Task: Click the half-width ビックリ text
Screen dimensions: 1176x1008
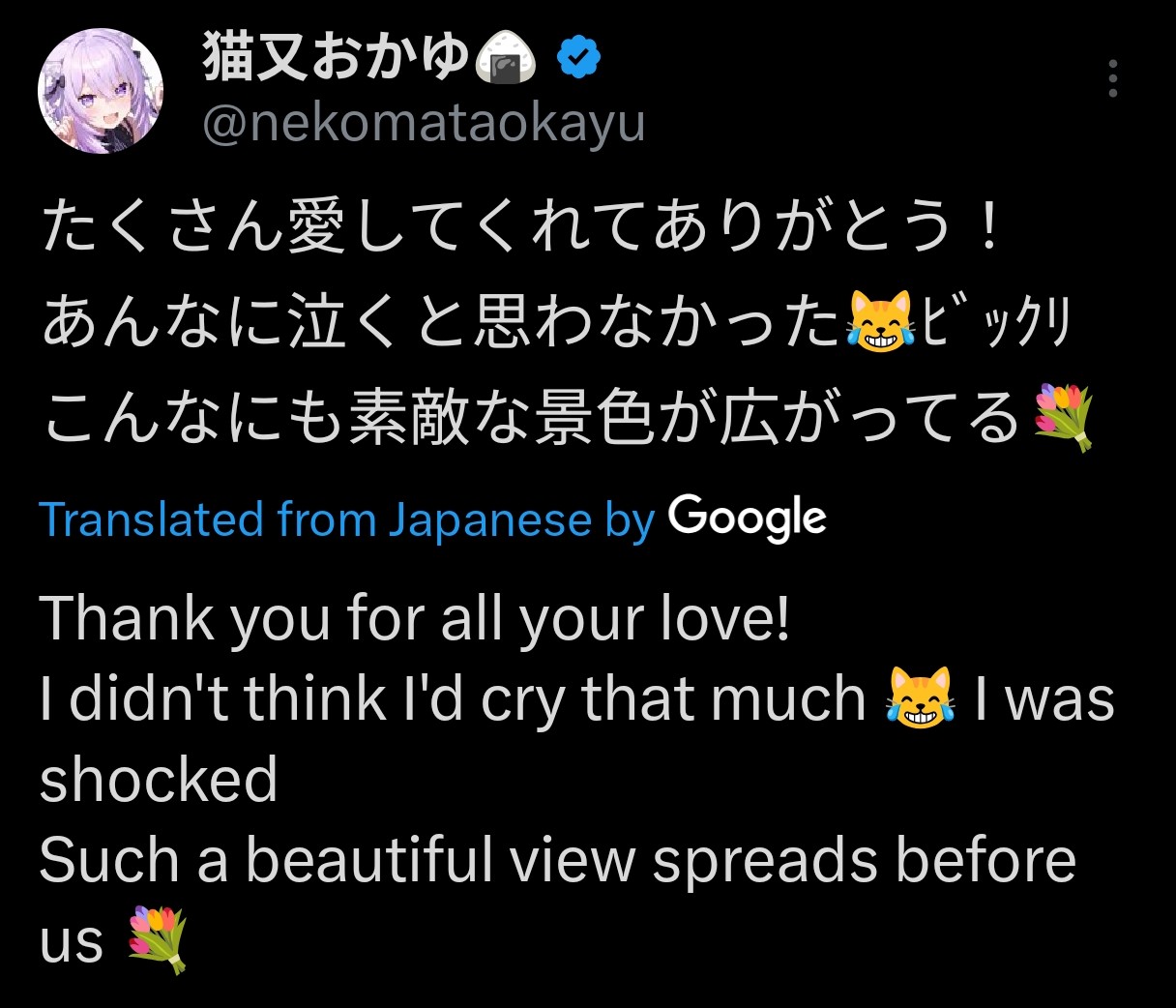Action: tap(995, 322)
